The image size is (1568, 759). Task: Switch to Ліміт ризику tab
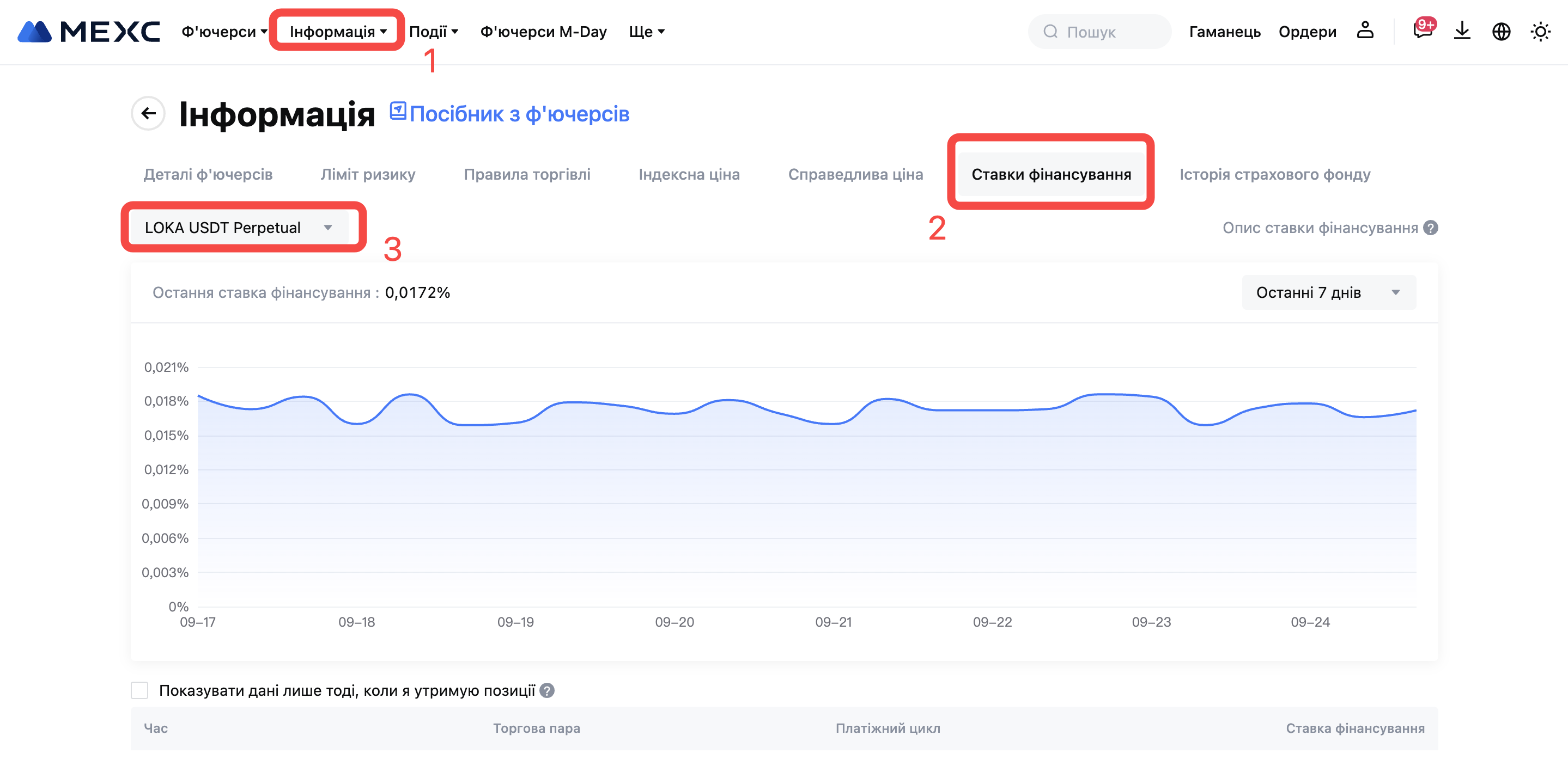pyautogui.click(x=368, y=175)
